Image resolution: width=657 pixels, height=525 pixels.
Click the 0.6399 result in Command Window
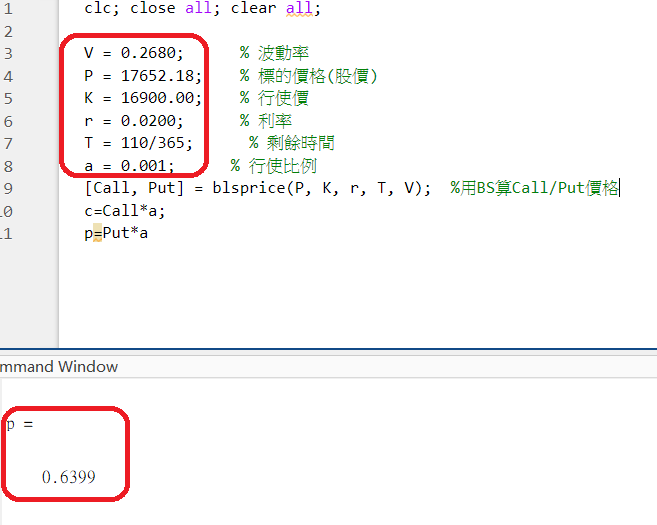tap(69, 477)
